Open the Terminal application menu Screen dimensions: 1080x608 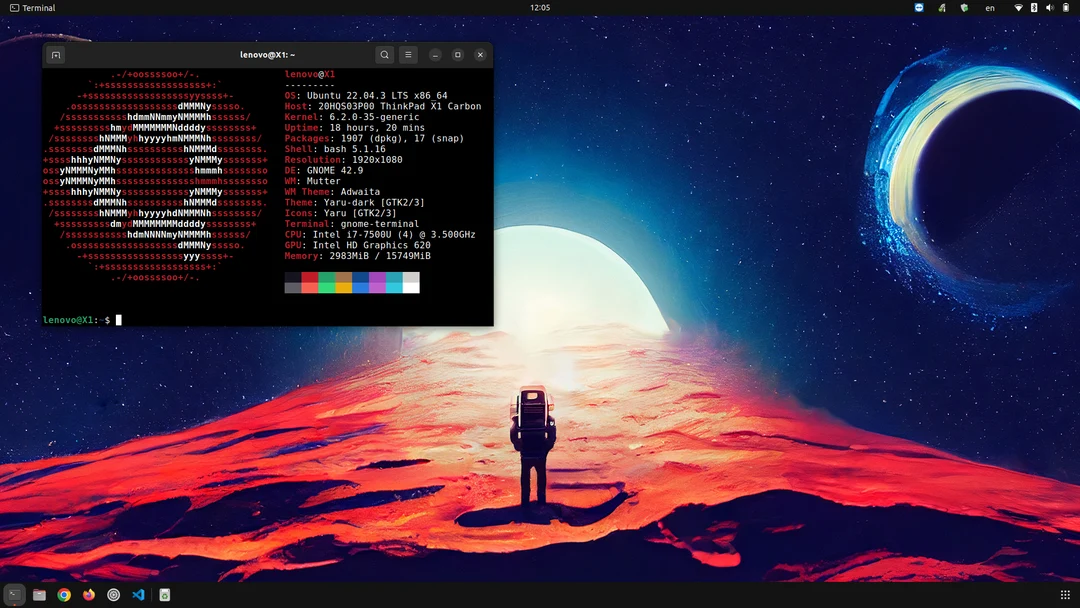(x=31, y=7)
